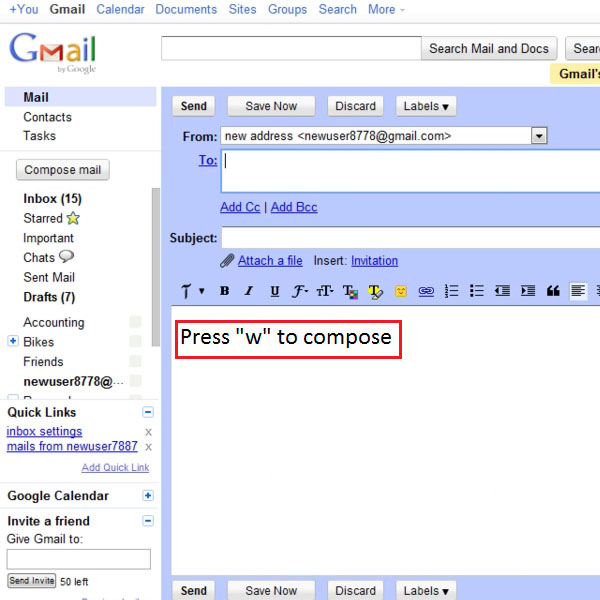Viewport: 600px width, 600px height.
Task: Click the bottom Send button
Action: coord(194,590)
